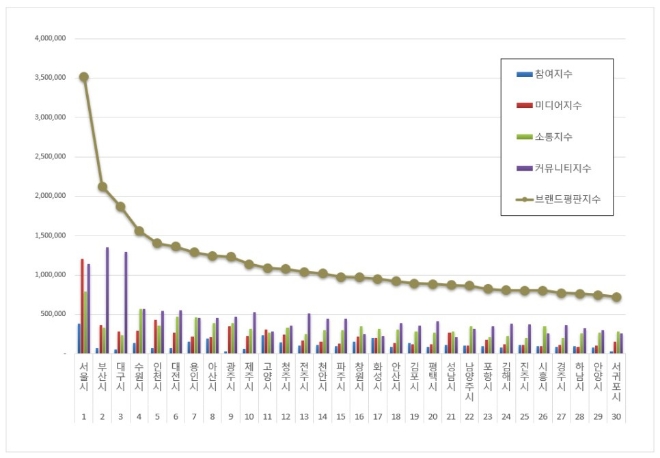Screen dimensions: 660x458
Task: Select the 서울시 x-axis category label
Action: [84, 380]
